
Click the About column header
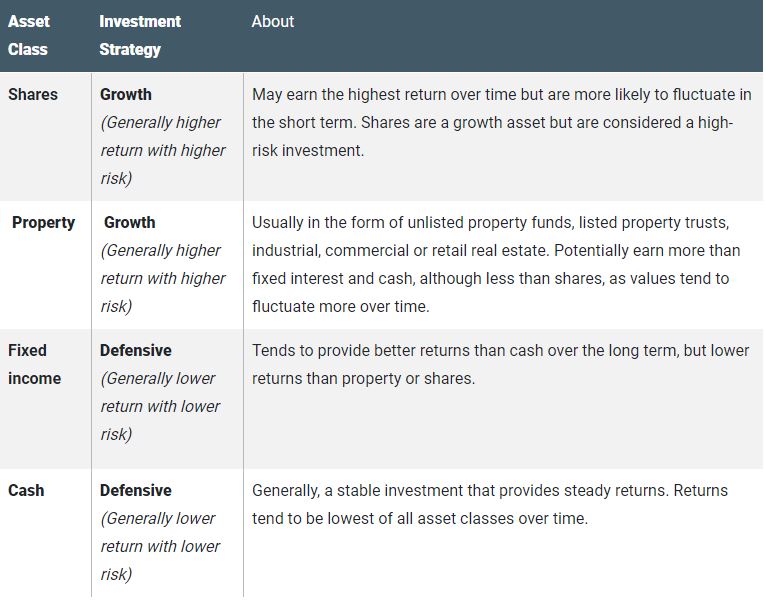tap(273, 21)
